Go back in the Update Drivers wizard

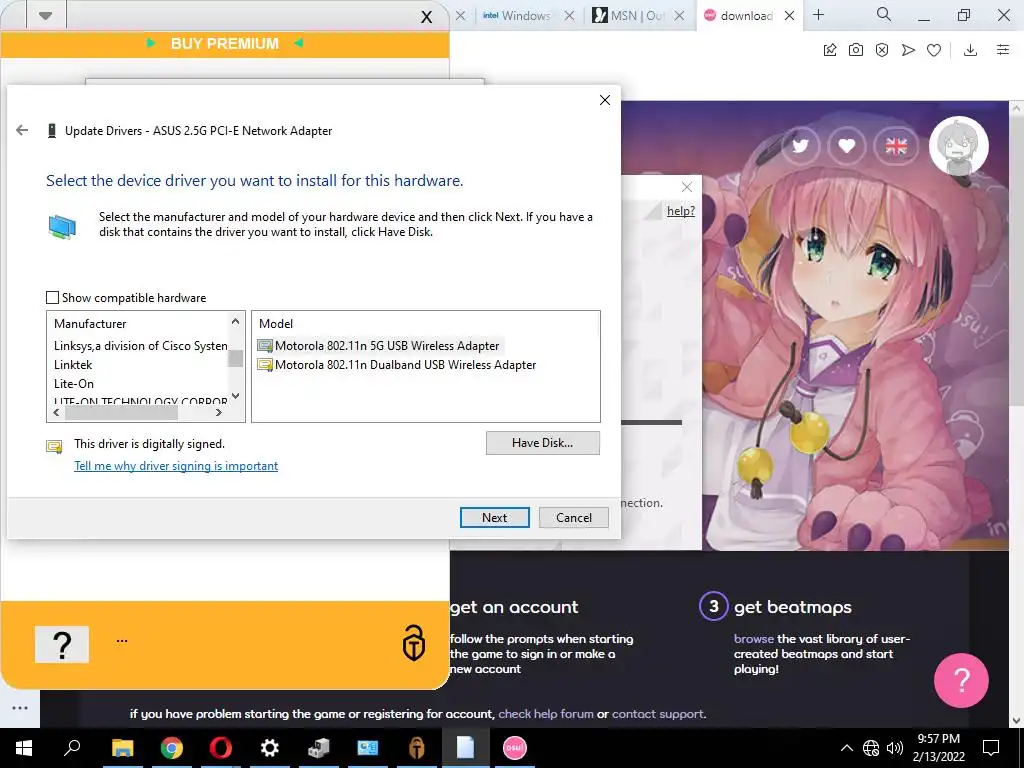point(22,130)
